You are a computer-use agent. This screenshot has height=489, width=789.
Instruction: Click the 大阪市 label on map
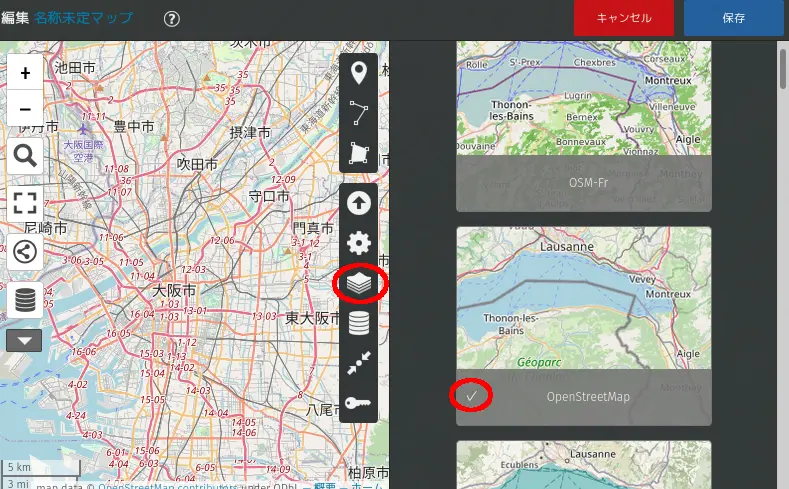(x=174, y=290)
